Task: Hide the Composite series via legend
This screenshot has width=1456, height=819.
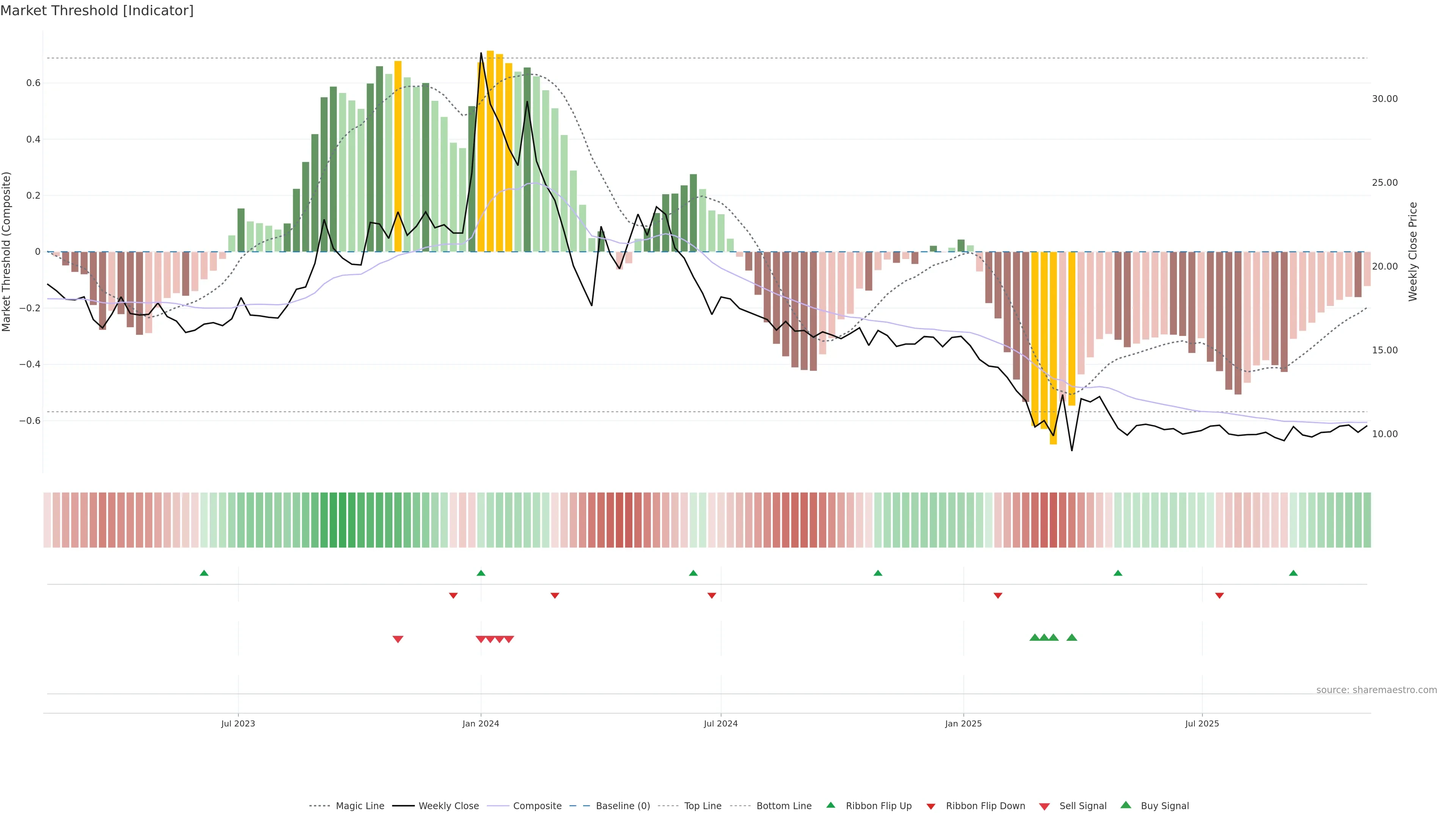Action: (537, 806)
